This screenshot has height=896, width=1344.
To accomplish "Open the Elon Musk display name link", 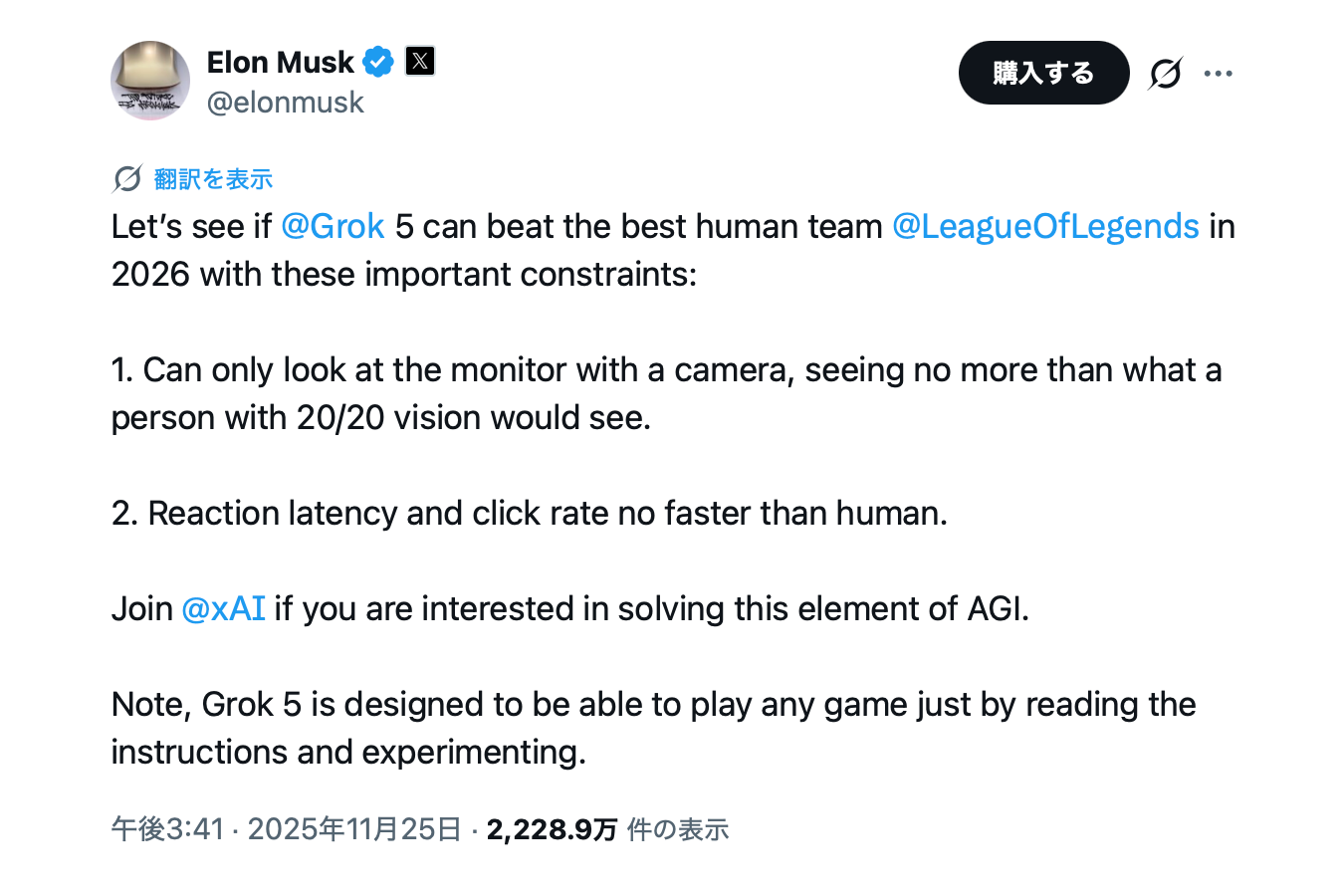I will (x=280, y=62).
